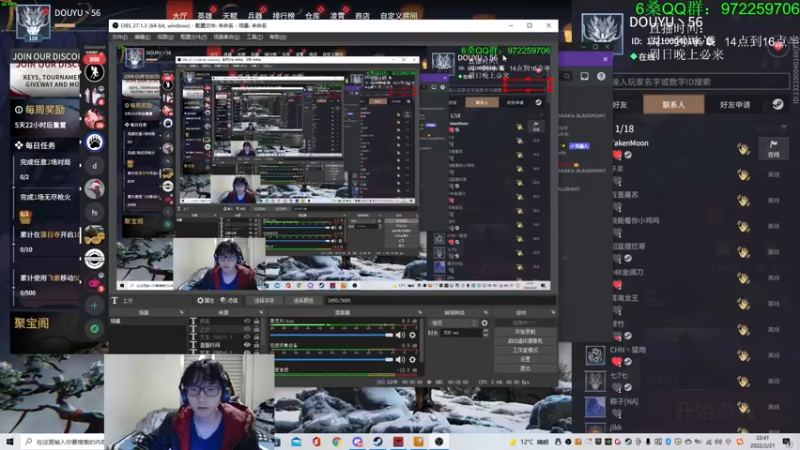The height and width of the screenshot is (450, 800).
Task: Open the sunglasses emoji Discord server
Action: point(94,235)
